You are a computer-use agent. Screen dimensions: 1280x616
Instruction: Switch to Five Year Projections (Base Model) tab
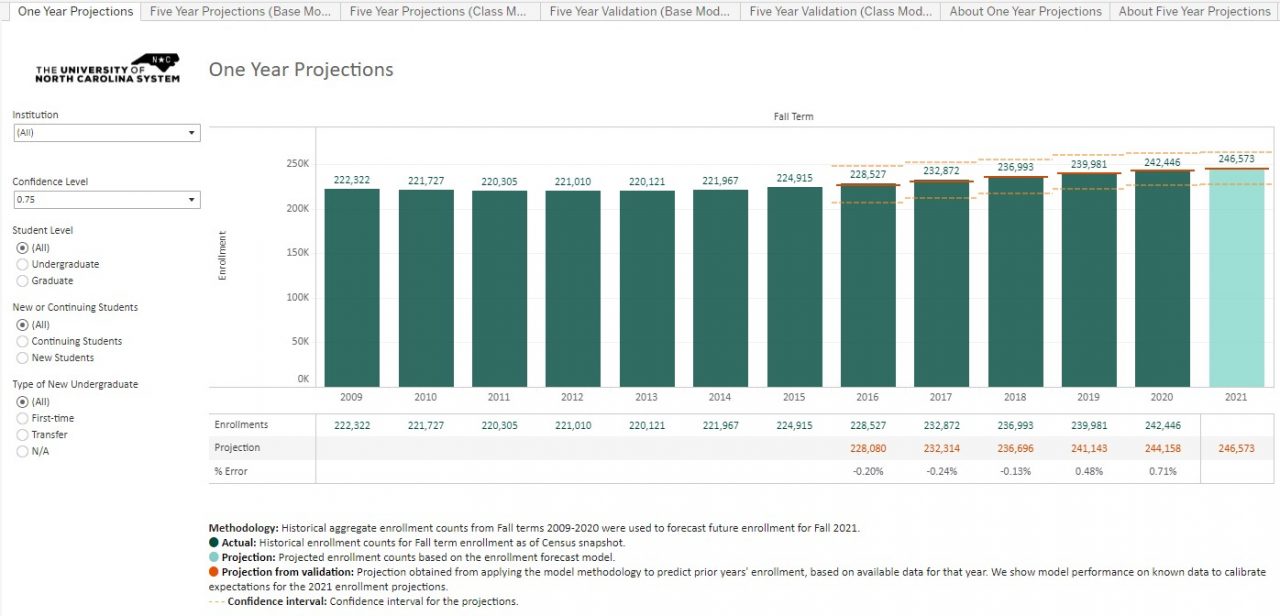point(239,11)
